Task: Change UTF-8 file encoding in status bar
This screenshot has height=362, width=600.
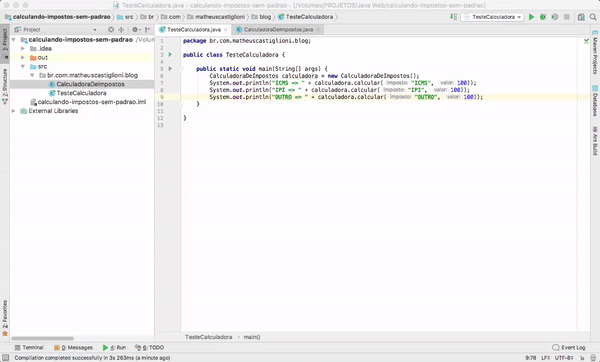Action: [x=564, y=358]
